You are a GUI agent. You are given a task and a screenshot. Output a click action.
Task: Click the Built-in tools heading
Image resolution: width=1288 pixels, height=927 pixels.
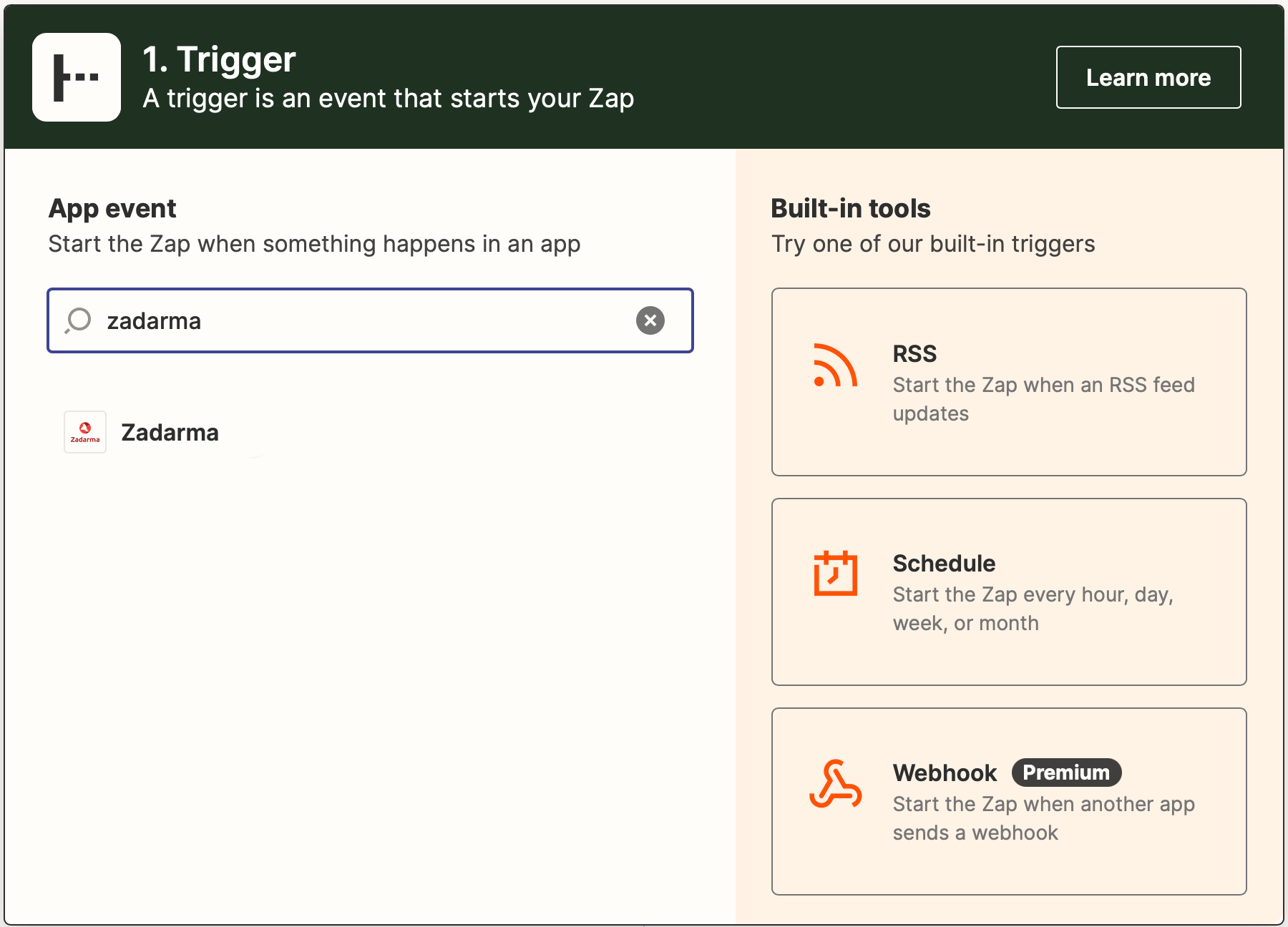click(850, 208)
